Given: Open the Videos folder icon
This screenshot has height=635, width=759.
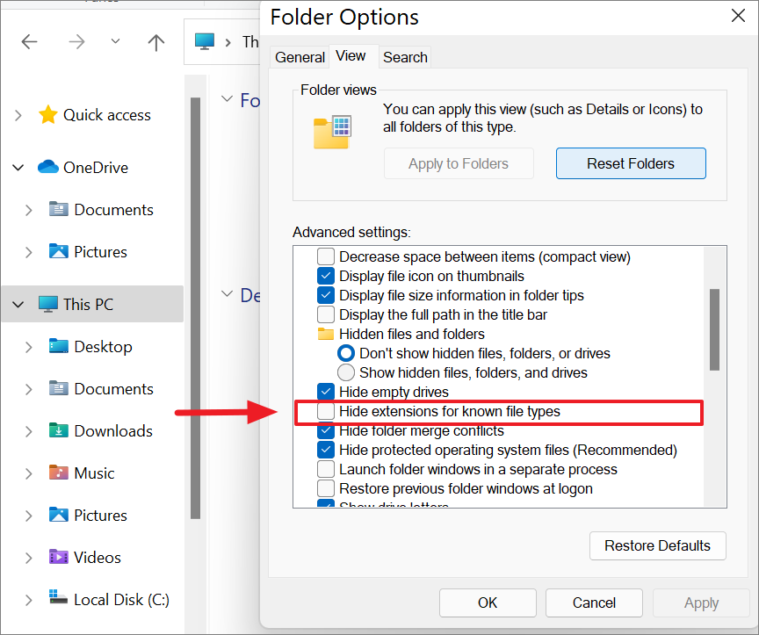Looking at the screenshot, I should [59, 557].
